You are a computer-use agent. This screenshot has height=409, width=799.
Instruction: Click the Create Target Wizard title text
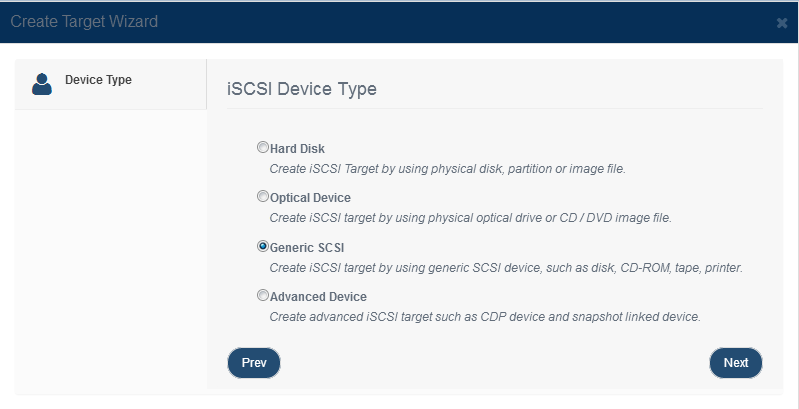(84, 21)
